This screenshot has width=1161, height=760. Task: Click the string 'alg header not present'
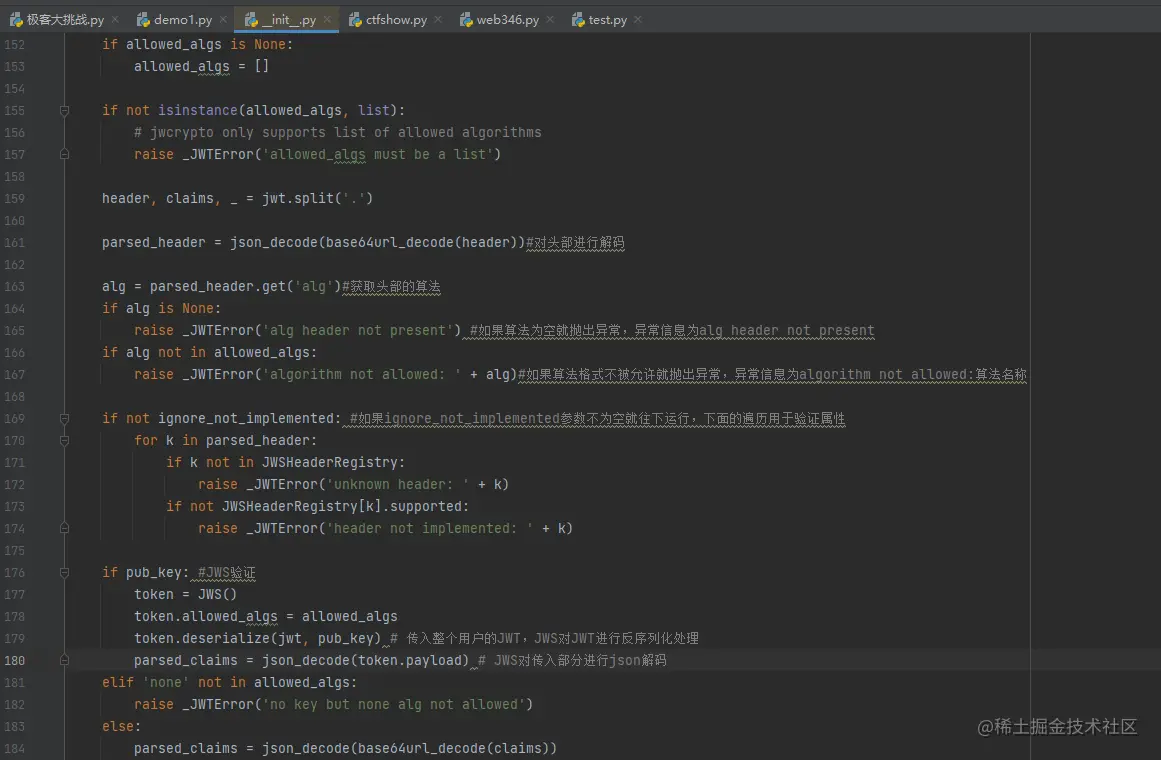click(358, 330)
